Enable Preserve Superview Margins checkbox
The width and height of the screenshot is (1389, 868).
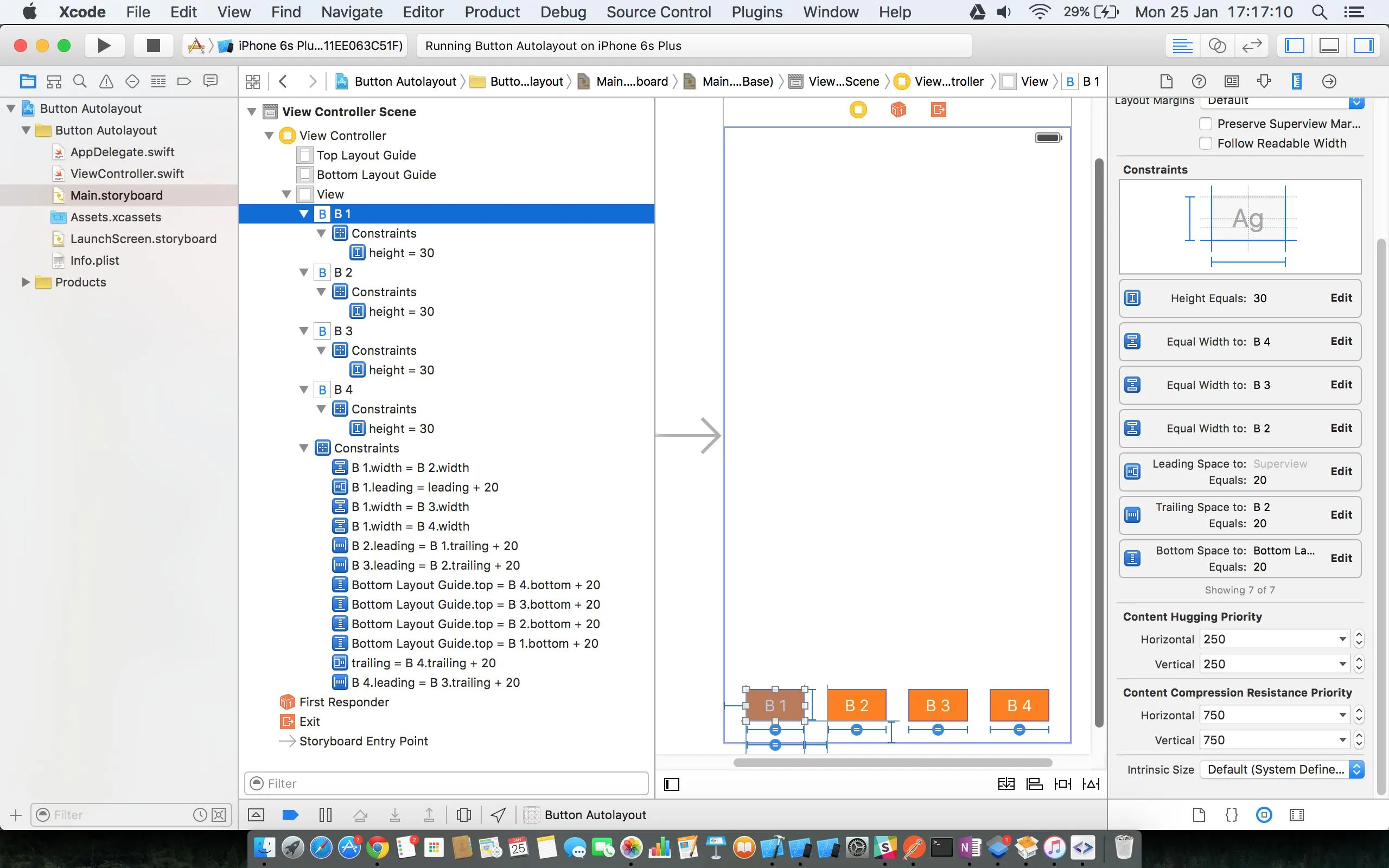tap(1205, 124)
